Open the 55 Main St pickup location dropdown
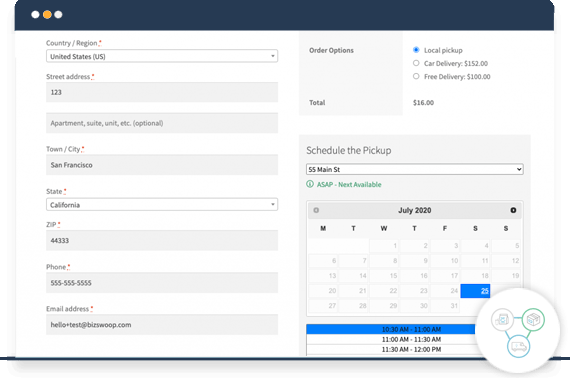The image size is (570, 378). pyautogui.click(x=415, y=169)
